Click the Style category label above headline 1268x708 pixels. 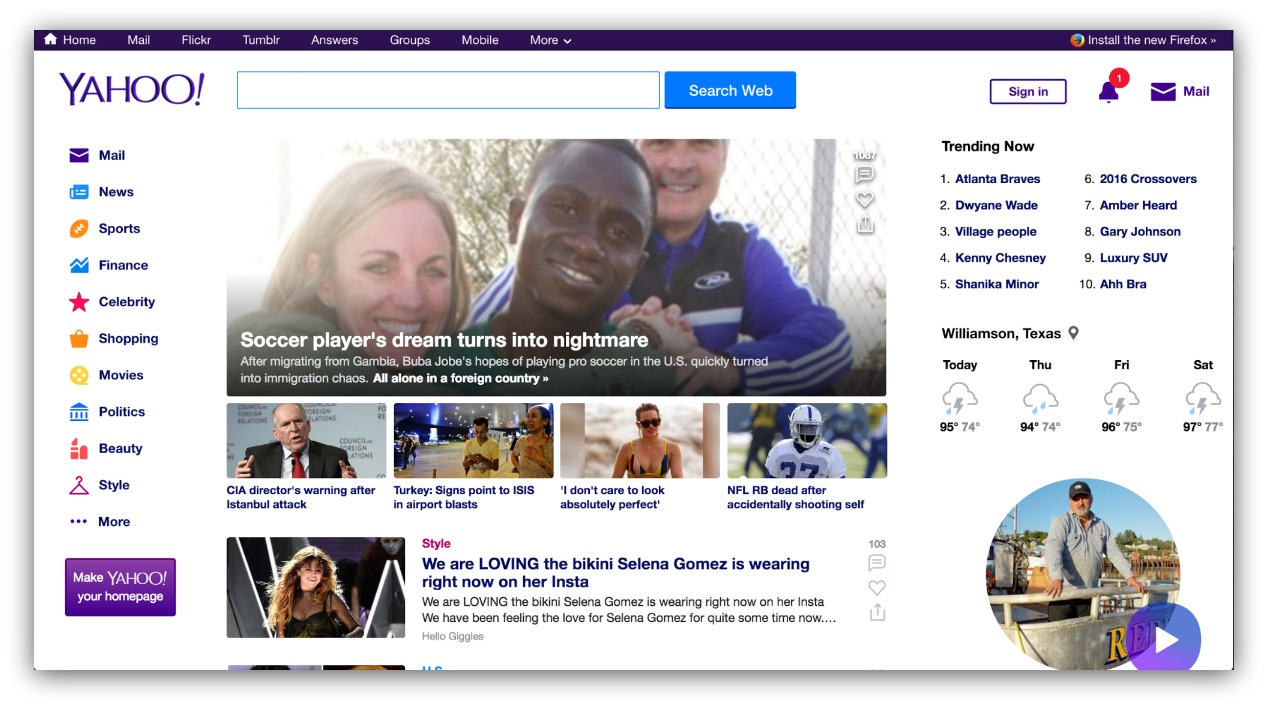[x=436, y=544]
